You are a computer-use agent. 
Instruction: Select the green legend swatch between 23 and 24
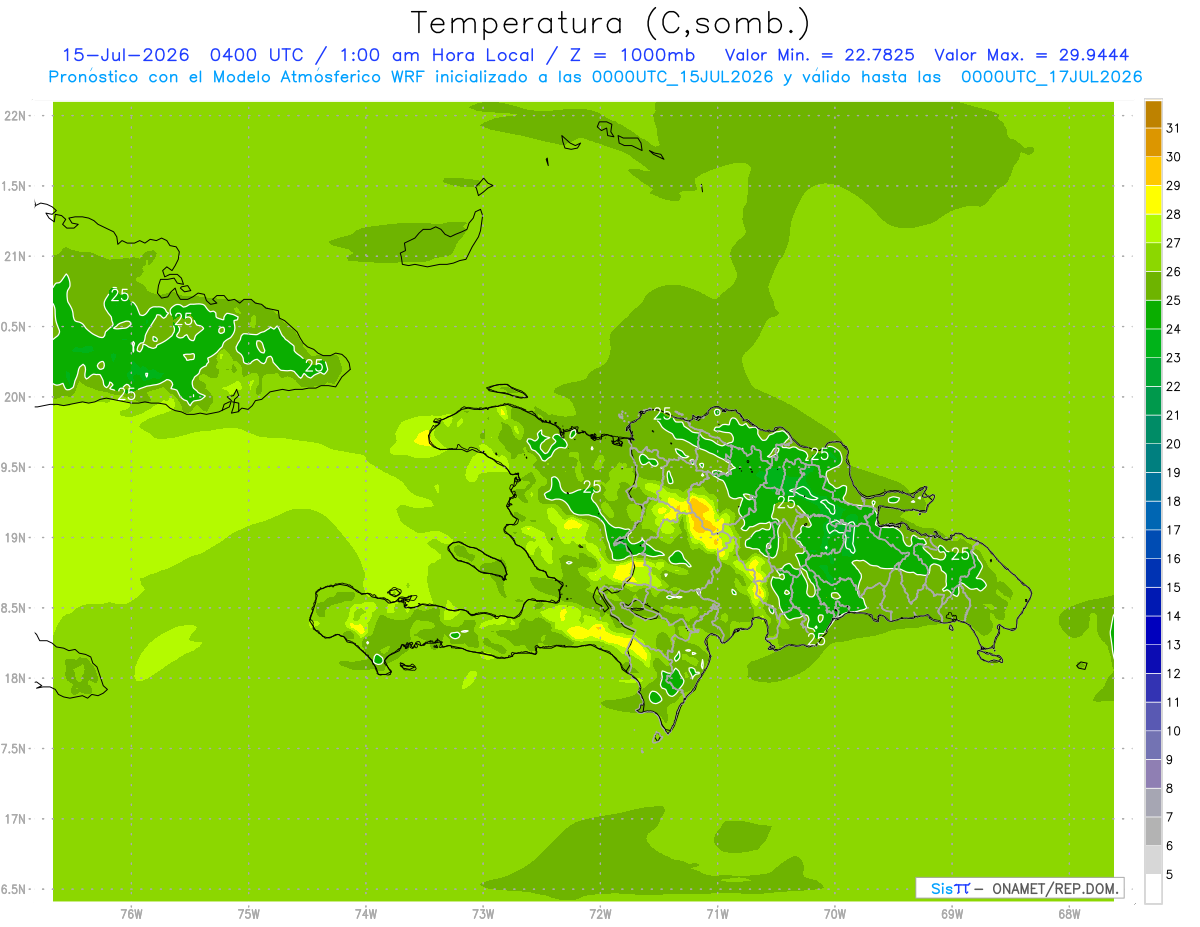pyautogui.click(x=1153, y=344)
